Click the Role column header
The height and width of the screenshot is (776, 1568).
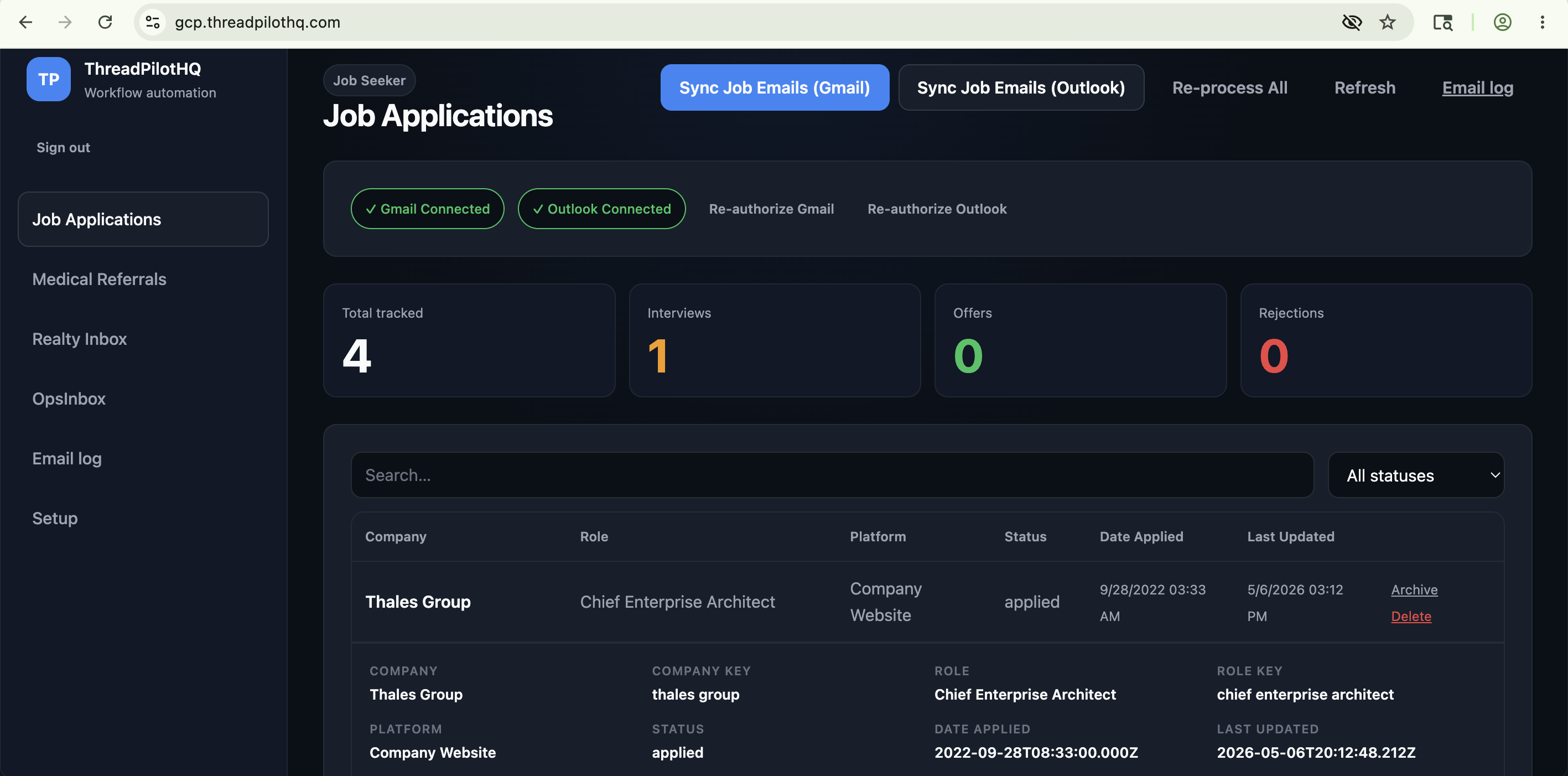[x=594, y=537]
